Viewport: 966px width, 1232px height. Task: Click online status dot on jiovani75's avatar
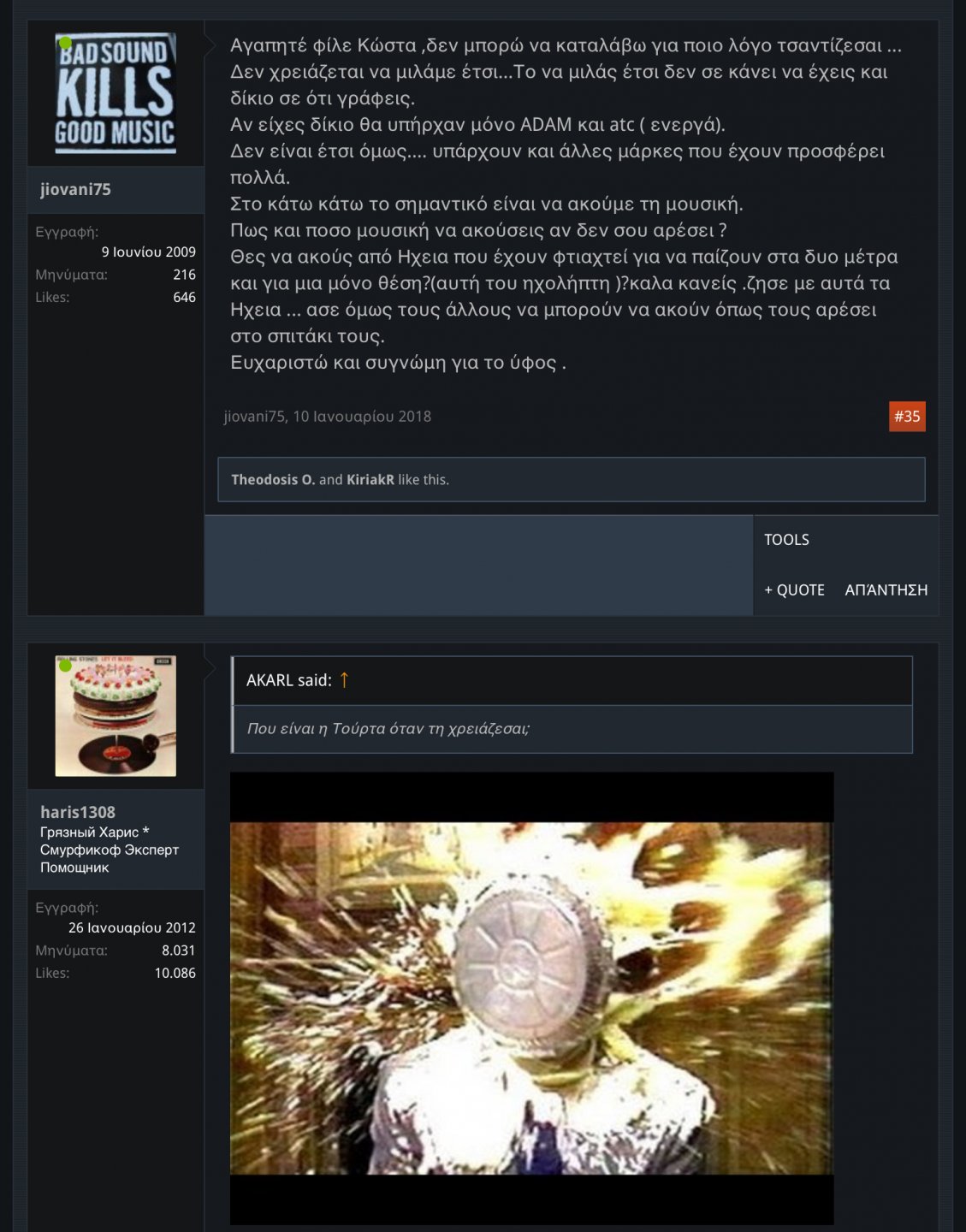click(65, 43)
